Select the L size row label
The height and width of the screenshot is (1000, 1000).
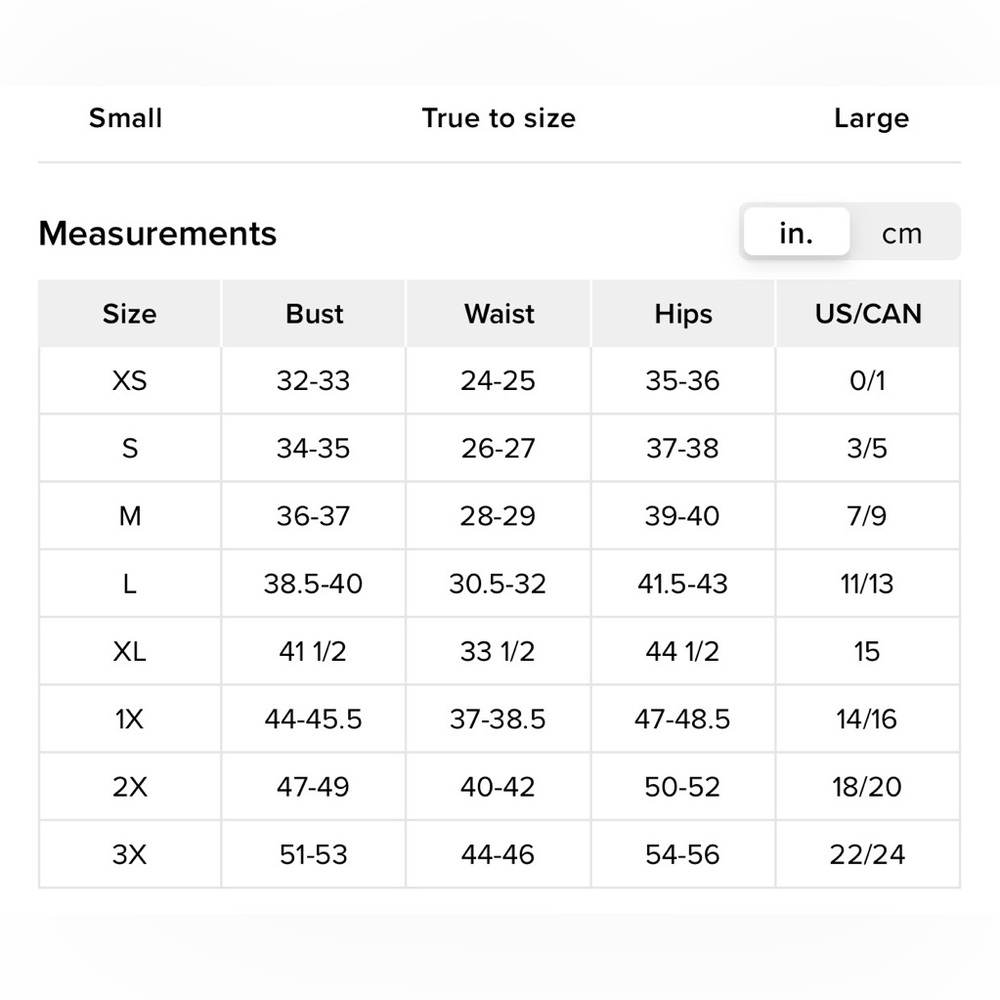(x=129, y=584)
